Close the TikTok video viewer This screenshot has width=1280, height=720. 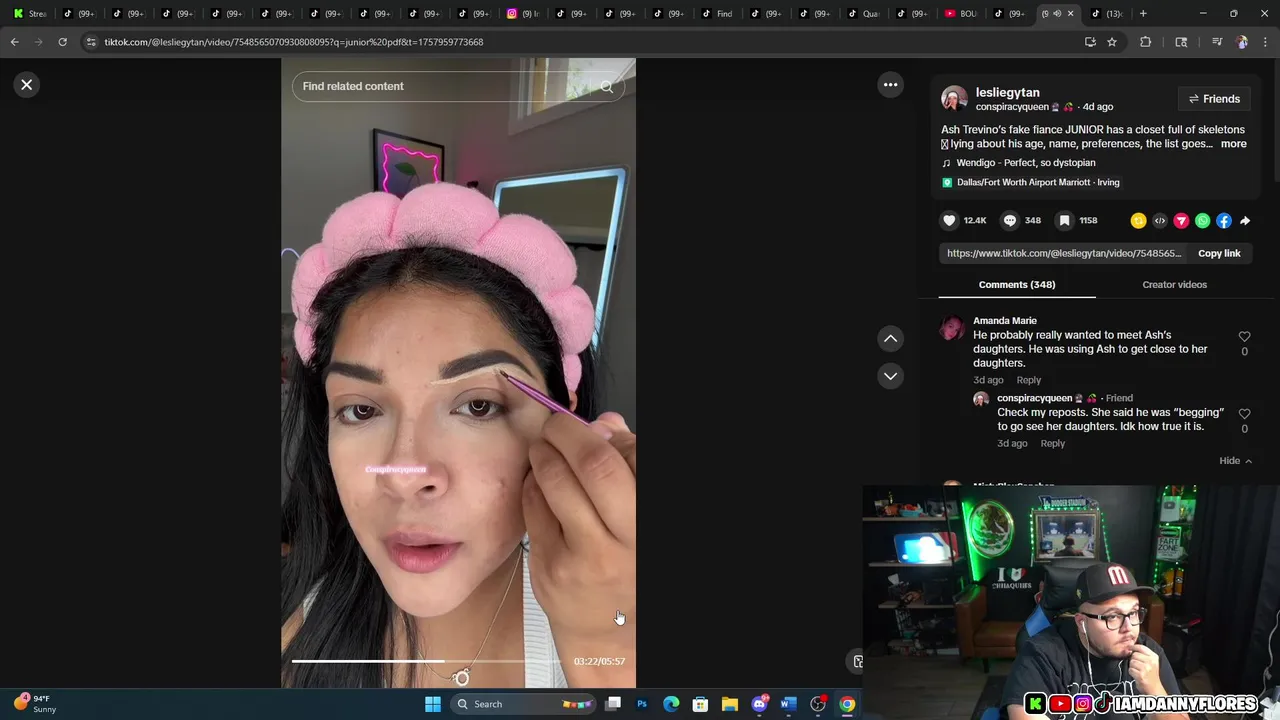[x=27, y=85]
